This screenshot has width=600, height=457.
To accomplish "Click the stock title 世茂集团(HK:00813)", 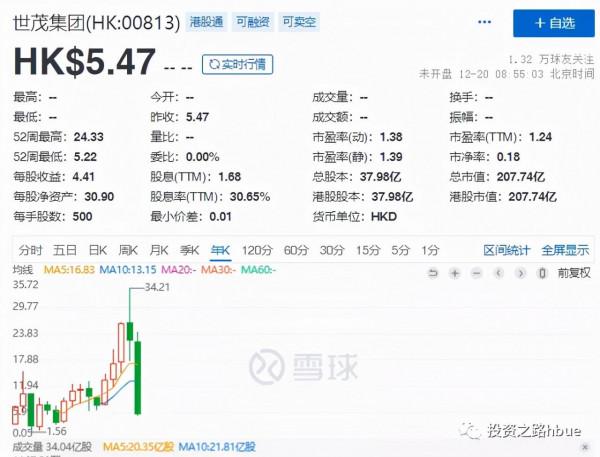I will coord(96,23).
